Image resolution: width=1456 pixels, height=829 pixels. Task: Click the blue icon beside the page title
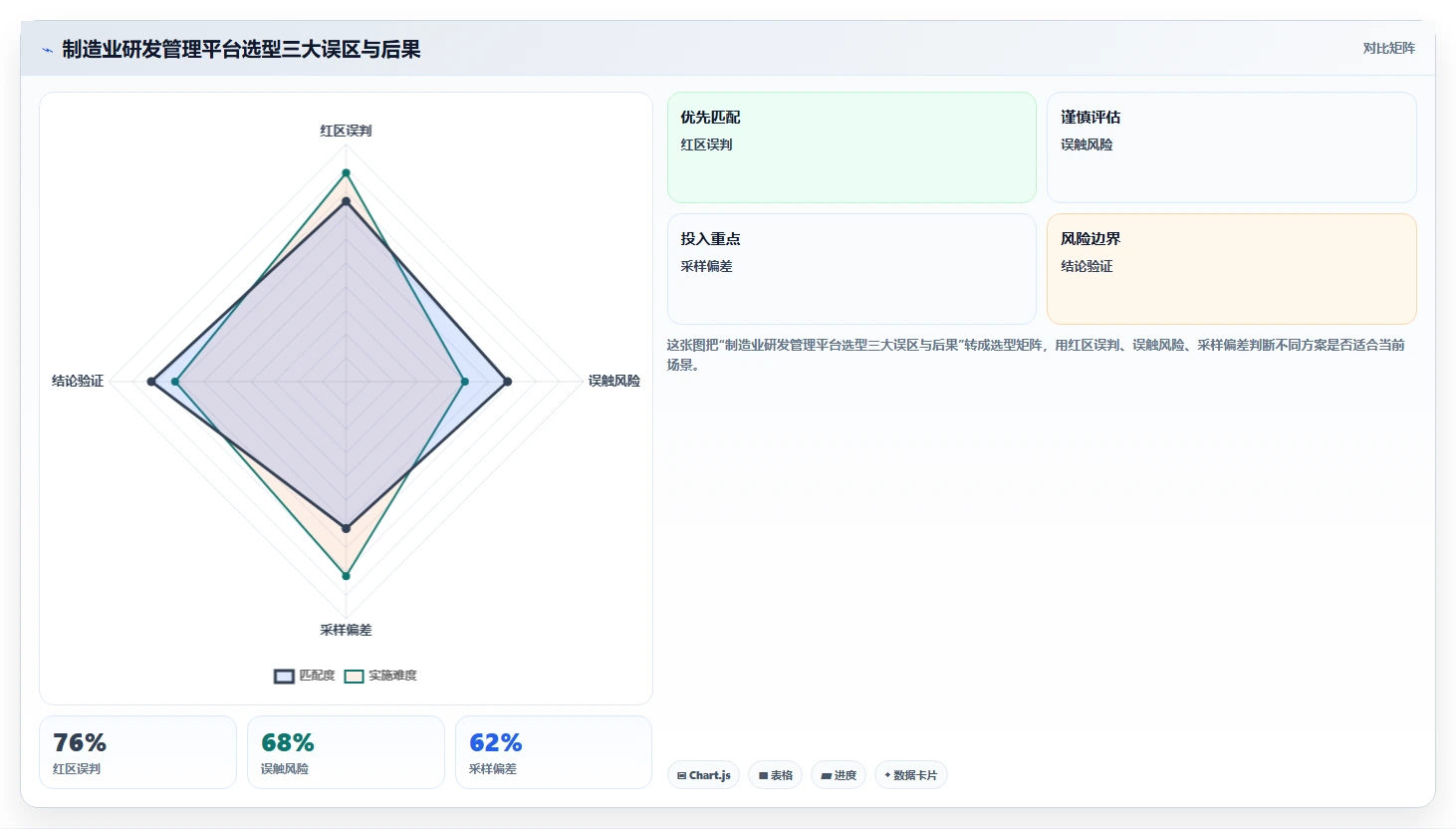click(x=47, y=50)
